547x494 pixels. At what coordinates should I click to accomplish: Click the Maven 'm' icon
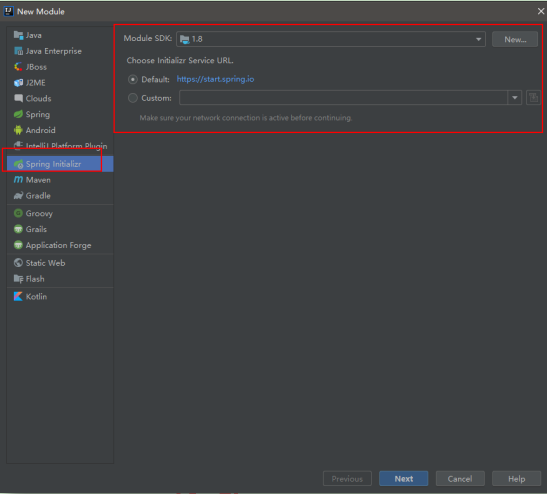click(x=18, y=180)
